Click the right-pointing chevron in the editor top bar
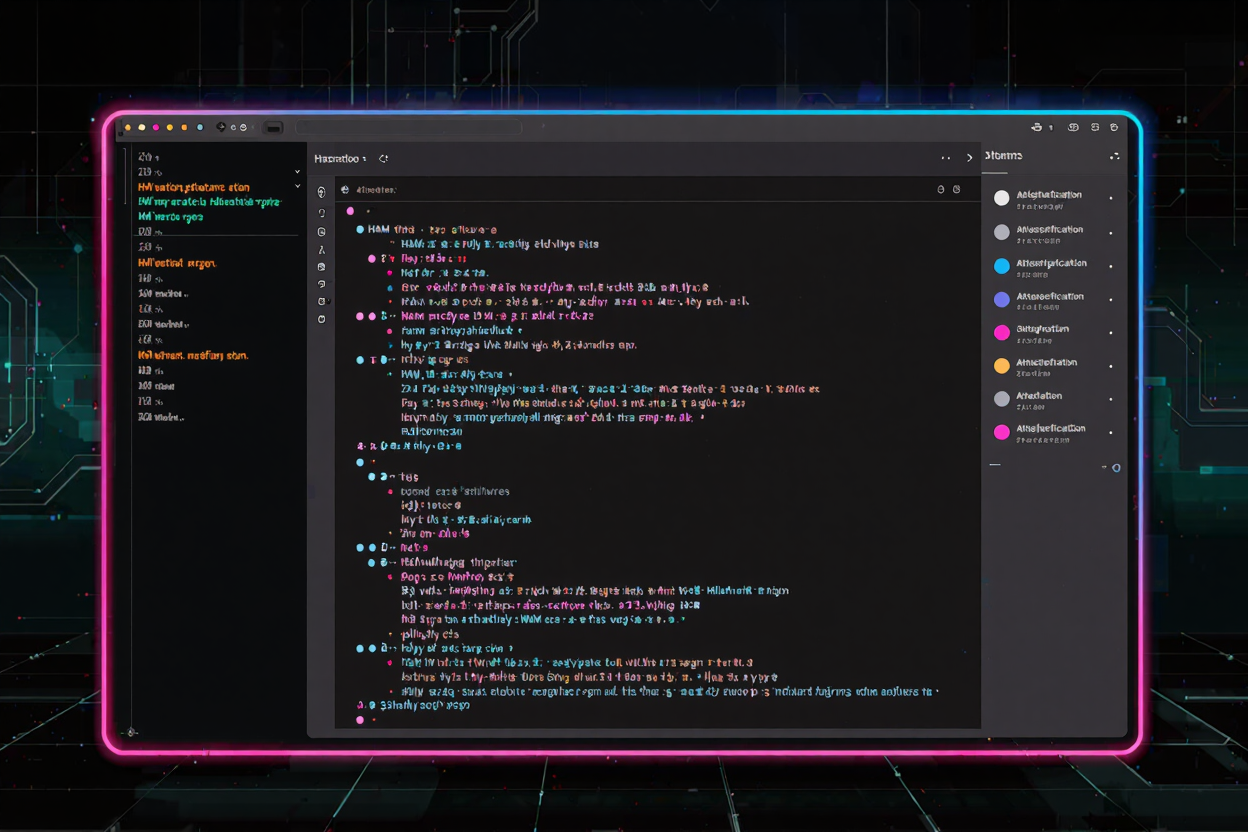The image size is (1248, 832). click(x=969, y=158)
